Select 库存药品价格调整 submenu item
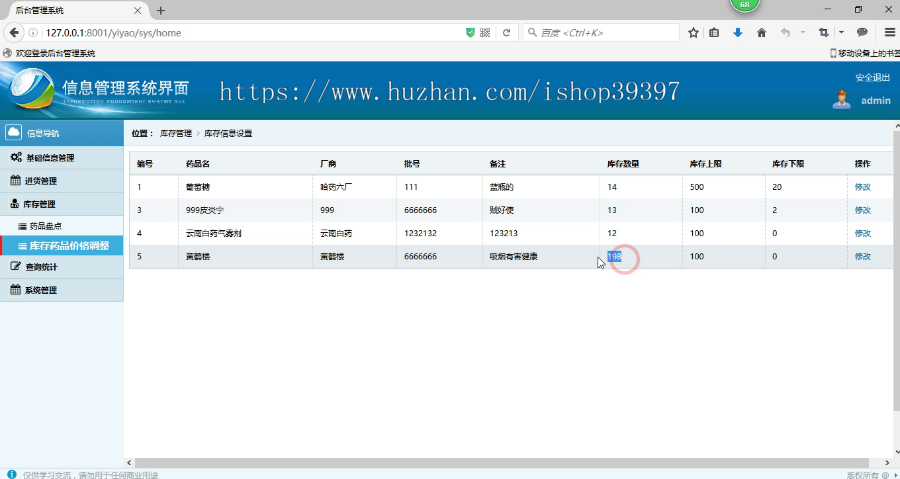 point(61,246)
